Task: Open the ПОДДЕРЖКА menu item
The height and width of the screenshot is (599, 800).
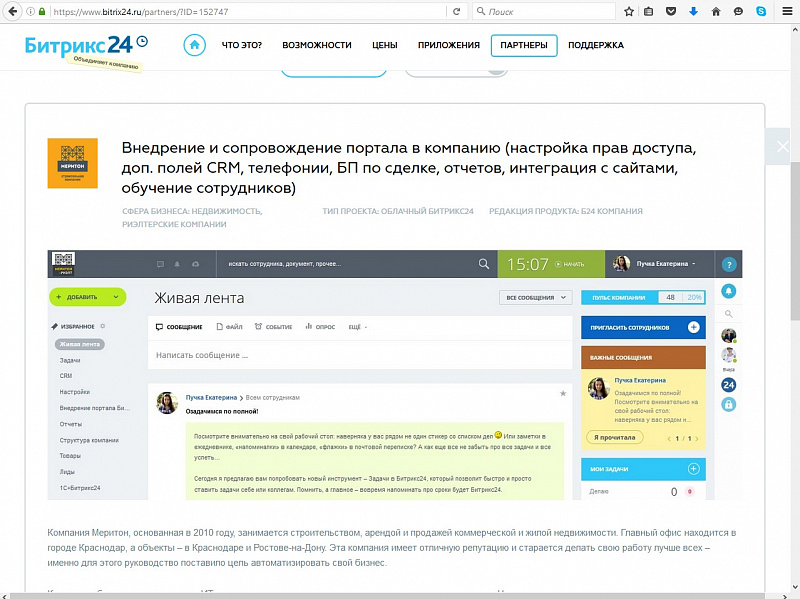Action: coord(596,45)
